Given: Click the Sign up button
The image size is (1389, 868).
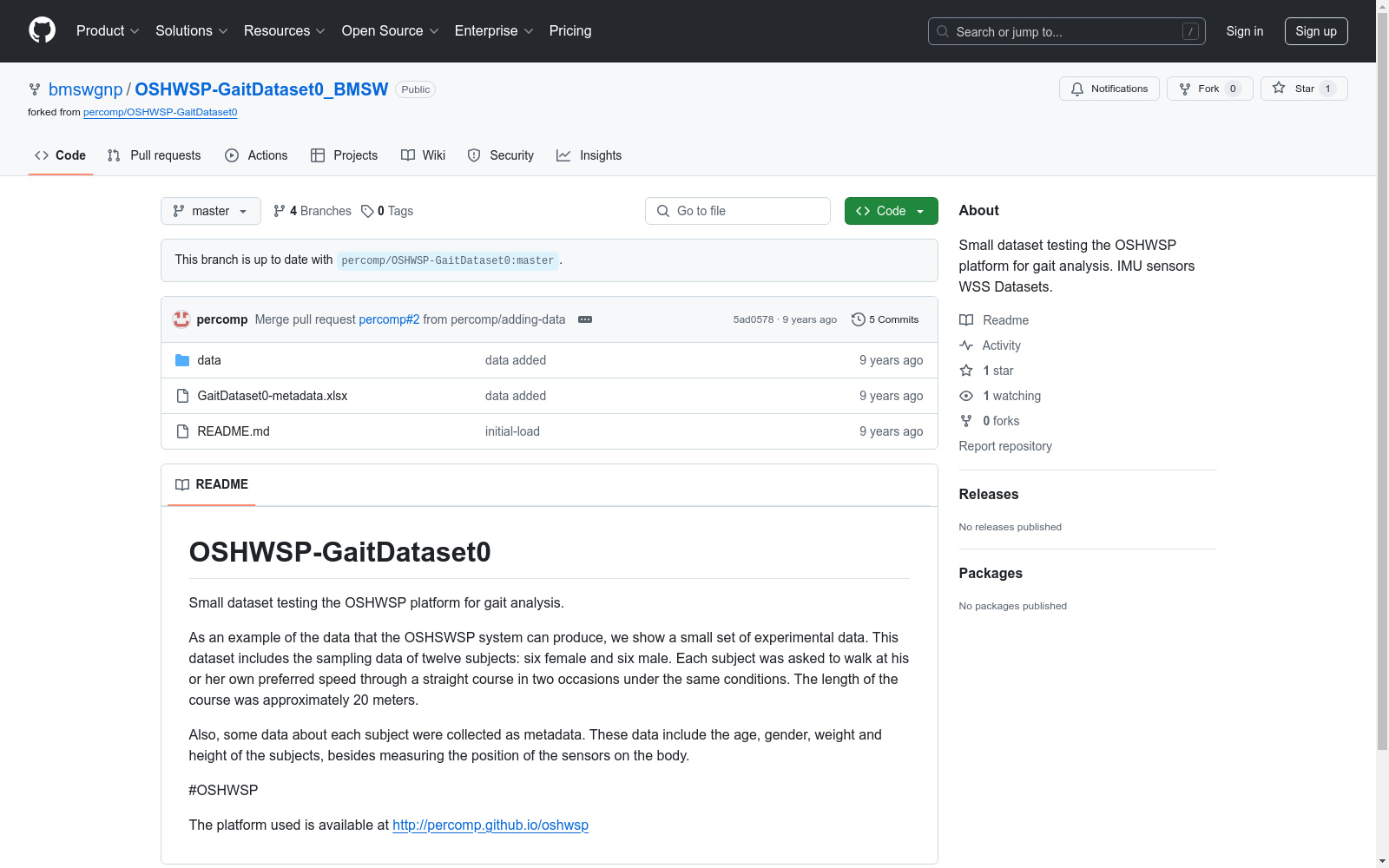Looking at the screenshot, I should coord(1316,31).
